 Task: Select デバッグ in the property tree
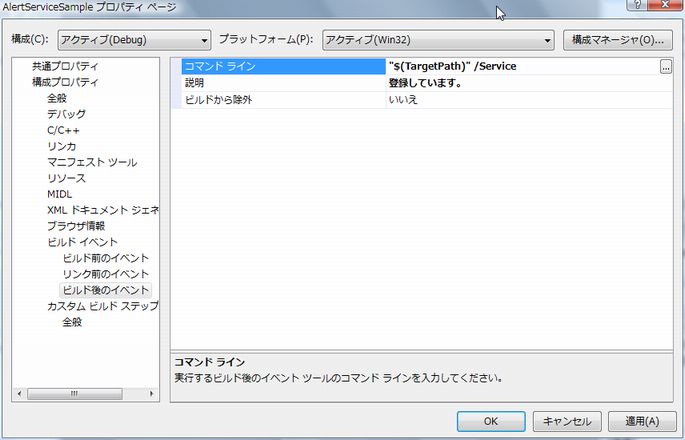click(66, 114)
